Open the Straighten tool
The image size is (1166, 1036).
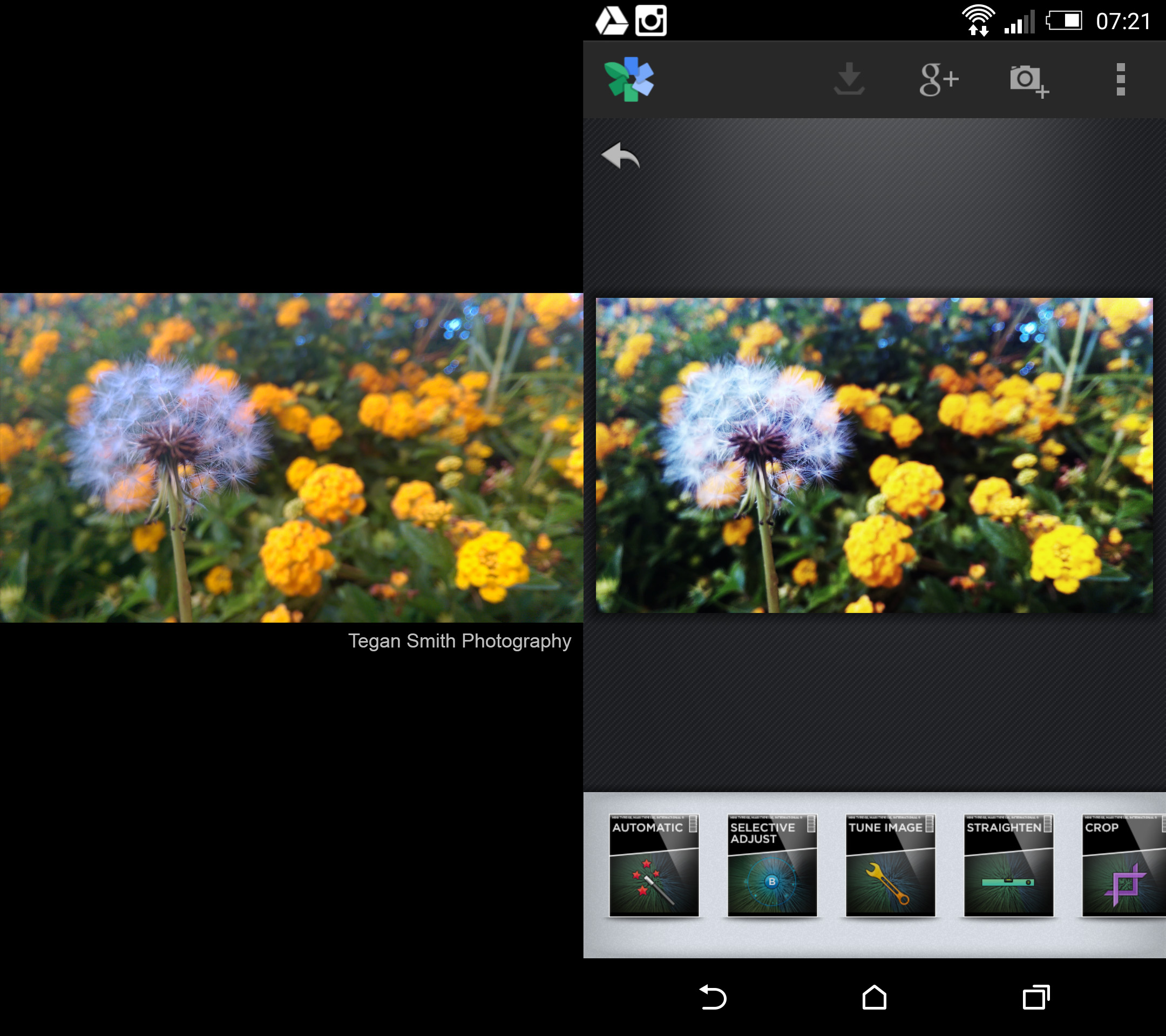tap(1008, 865)
